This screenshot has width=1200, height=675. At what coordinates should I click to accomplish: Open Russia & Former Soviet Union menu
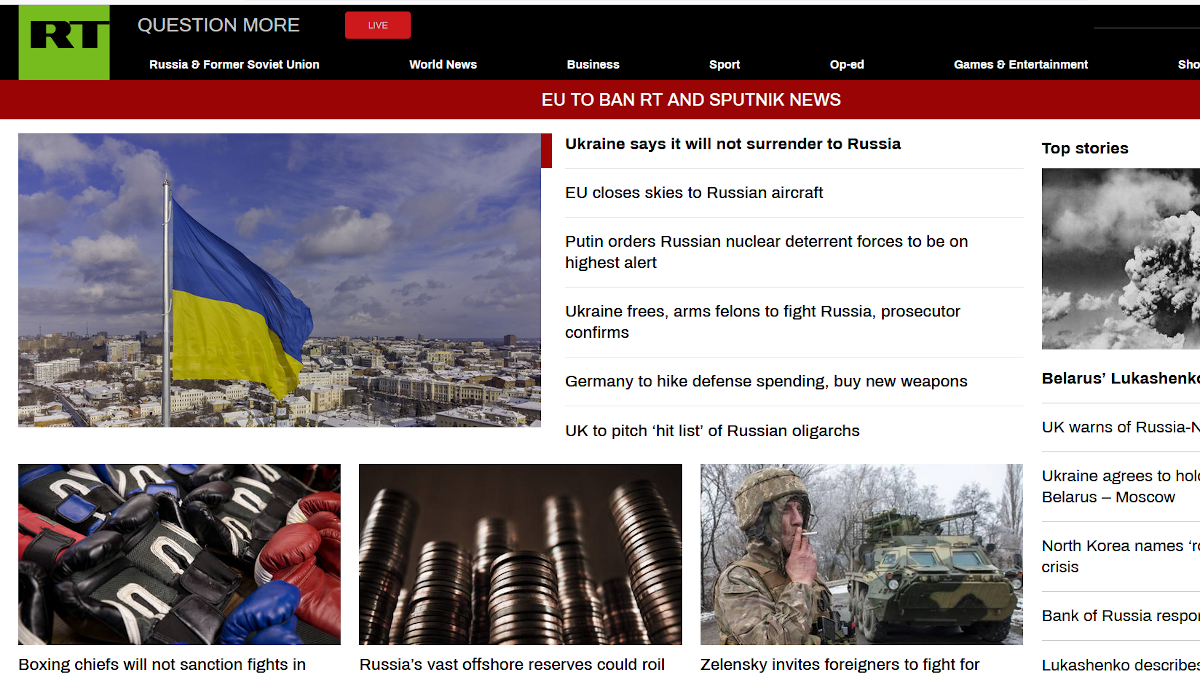click(234, 64)
